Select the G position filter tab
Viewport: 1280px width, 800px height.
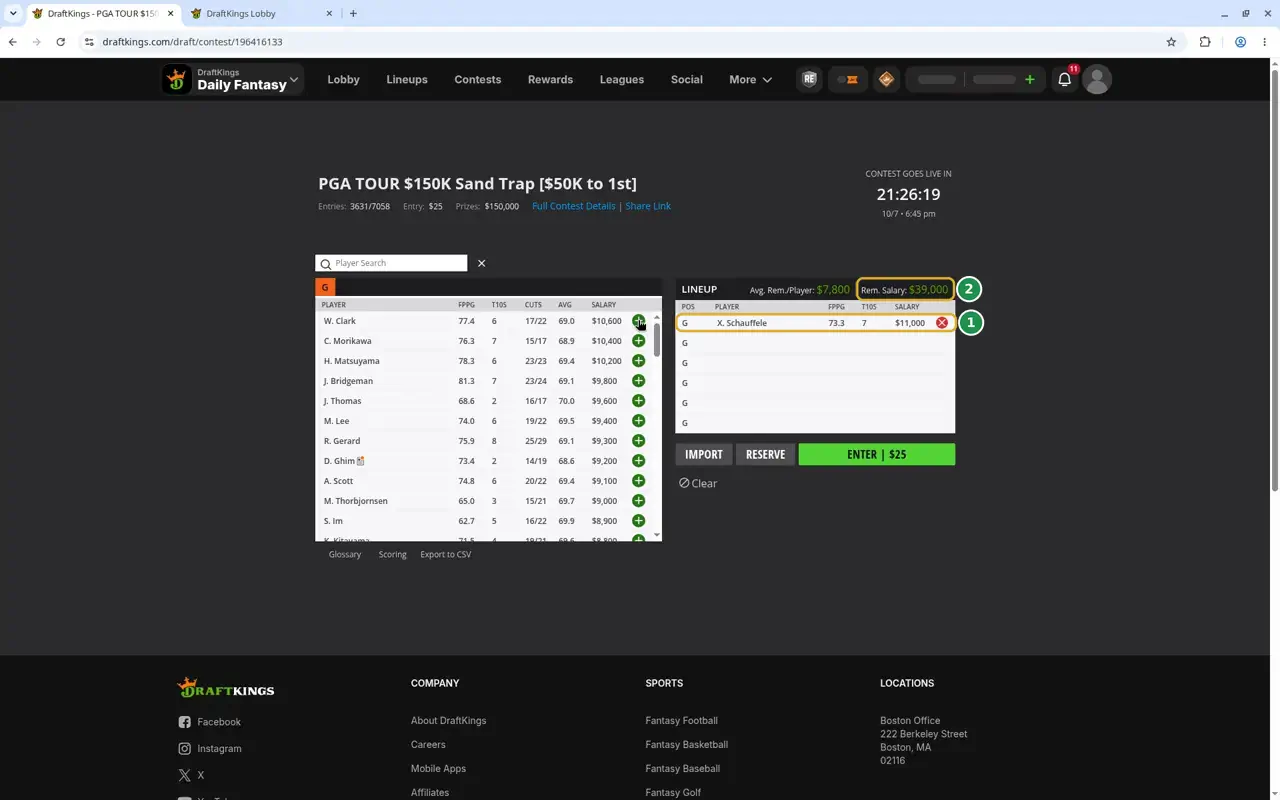click(x=325, y=287)
